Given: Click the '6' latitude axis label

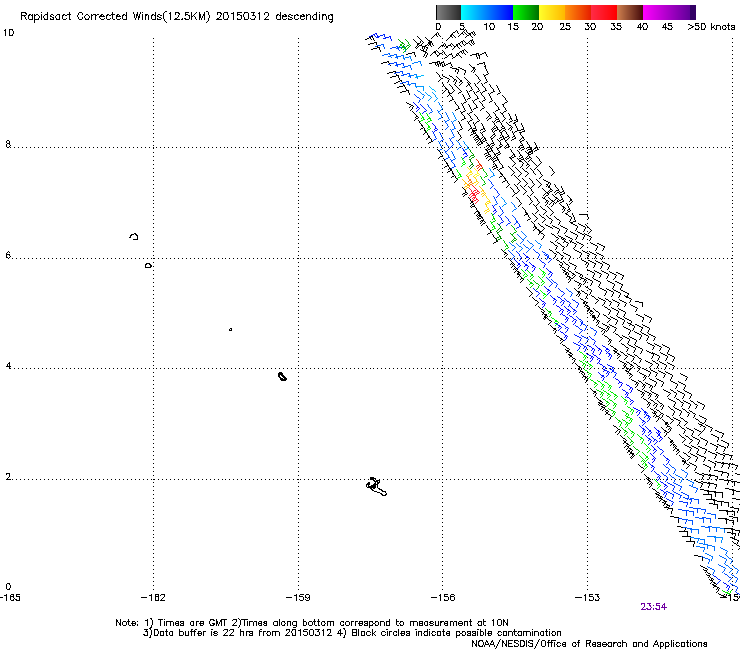Looking at the screenshot, I should tap(8, 255).
